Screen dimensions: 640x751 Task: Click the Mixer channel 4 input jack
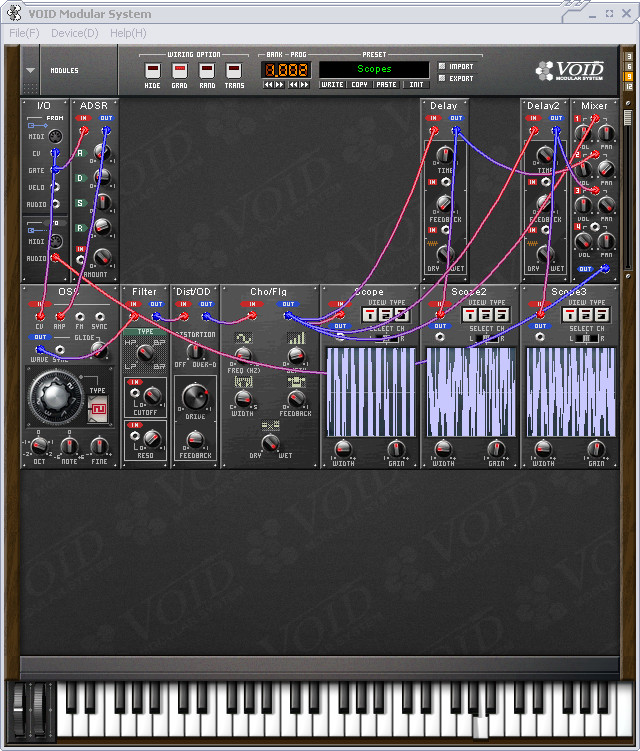(x=594, y=226)
